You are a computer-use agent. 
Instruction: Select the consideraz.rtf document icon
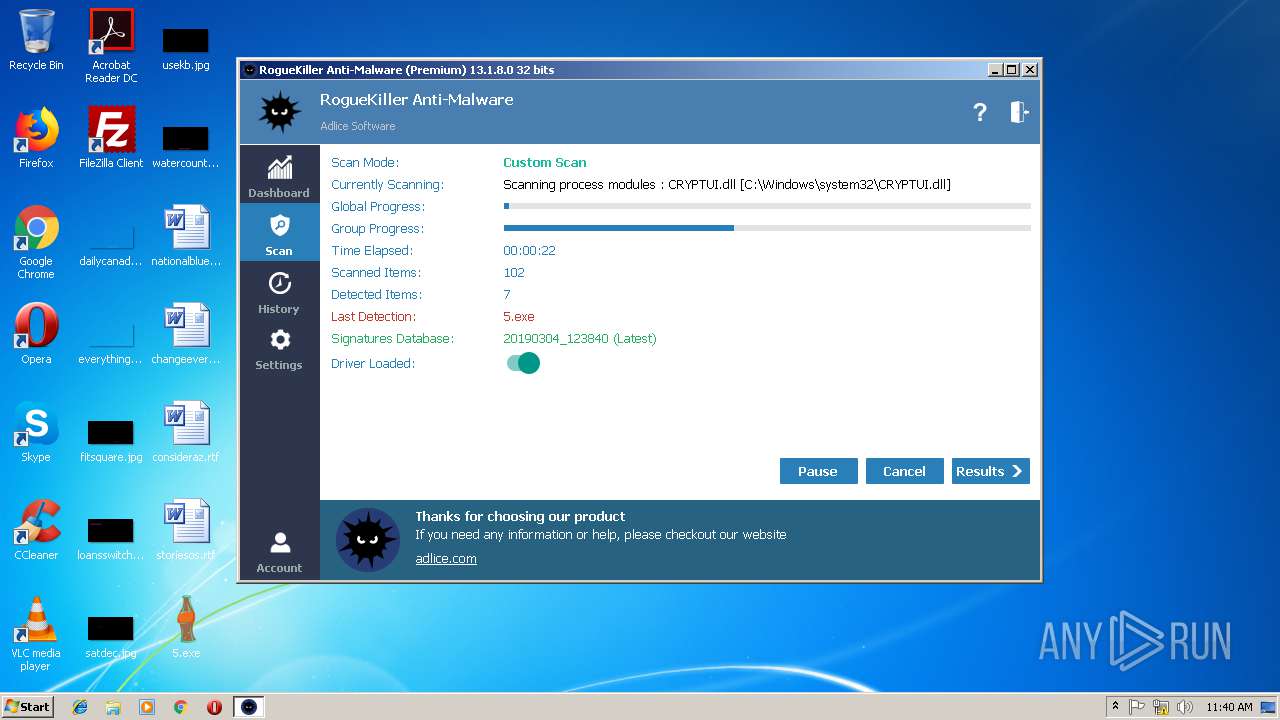point(186,432)
